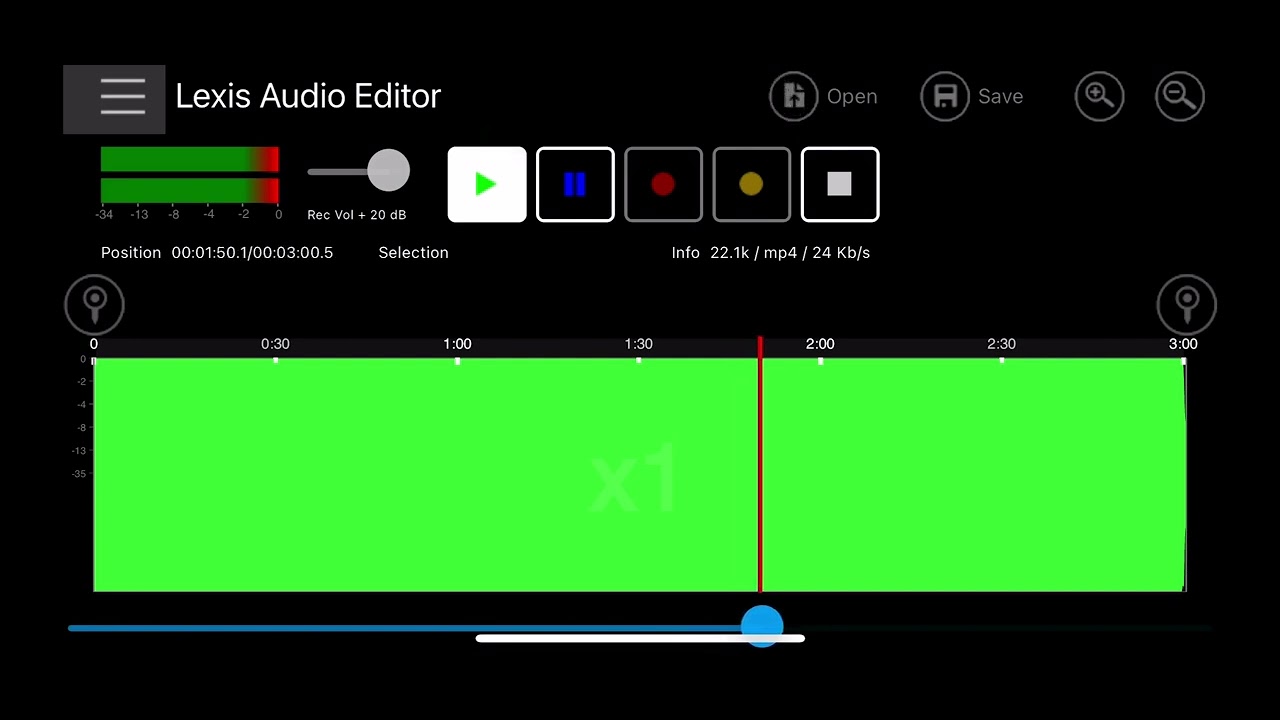The image size is (1280, 720).
Task: Open the hamburger menu
Action: [x=114, y=99]
